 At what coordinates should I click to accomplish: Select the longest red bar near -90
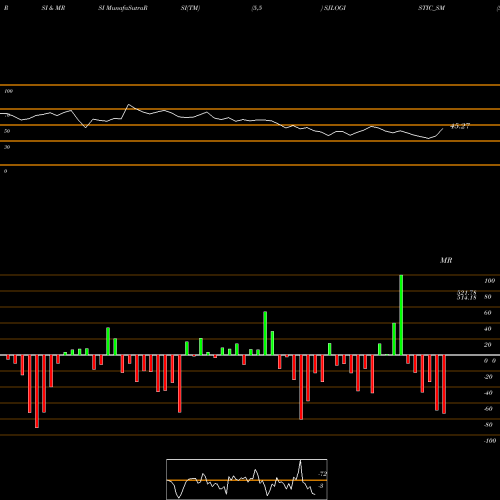point(37,391)
